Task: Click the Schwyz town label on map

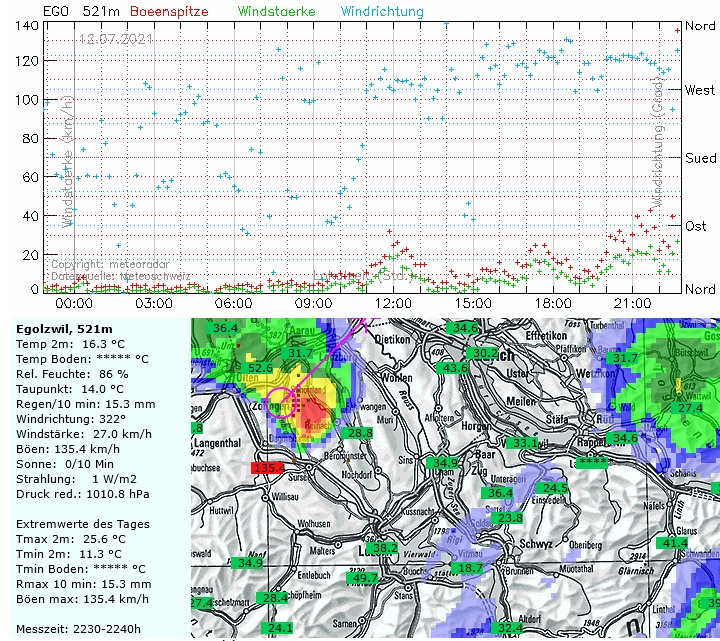Action: pos(535,544)
